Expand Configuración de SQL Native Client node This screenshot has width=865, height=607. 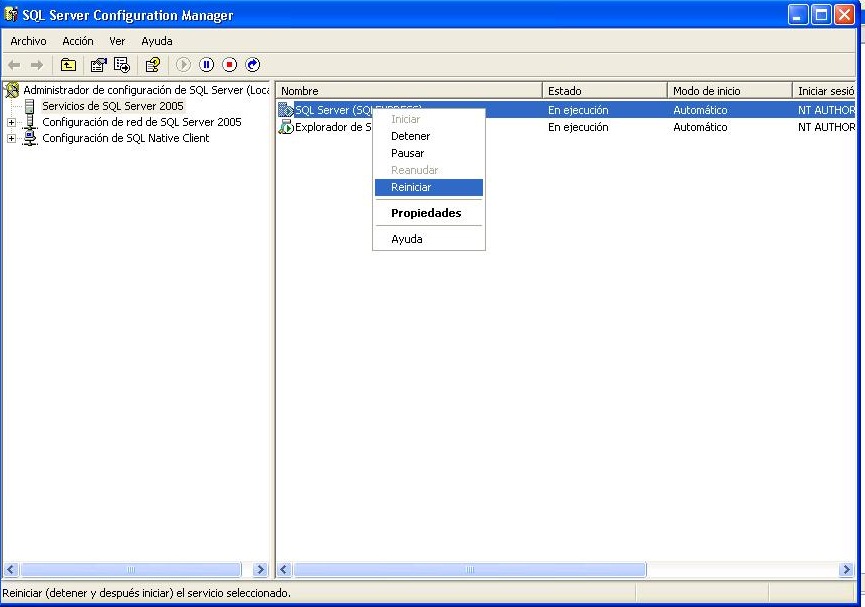(x=11, y=138)
